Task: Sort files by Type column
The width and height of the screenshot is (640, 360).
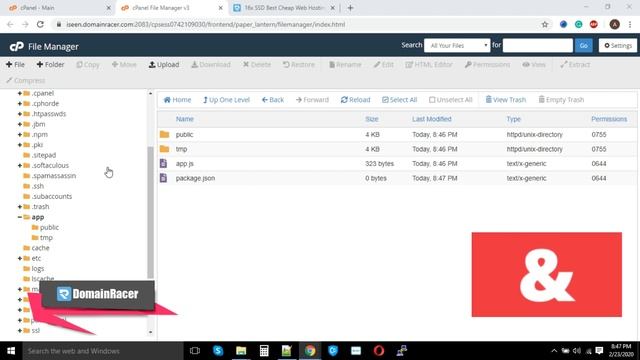Action: coord(513,119)
